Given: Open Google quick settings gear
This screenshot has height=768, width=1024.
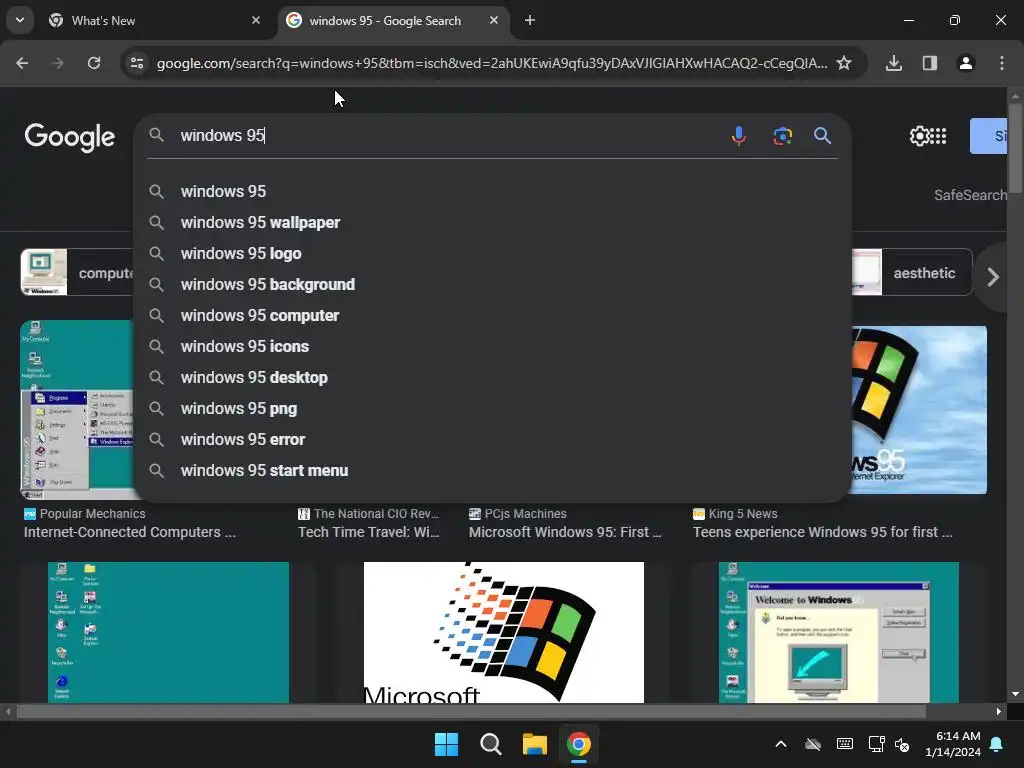Looking at the screenshot, I should (919, 136).
